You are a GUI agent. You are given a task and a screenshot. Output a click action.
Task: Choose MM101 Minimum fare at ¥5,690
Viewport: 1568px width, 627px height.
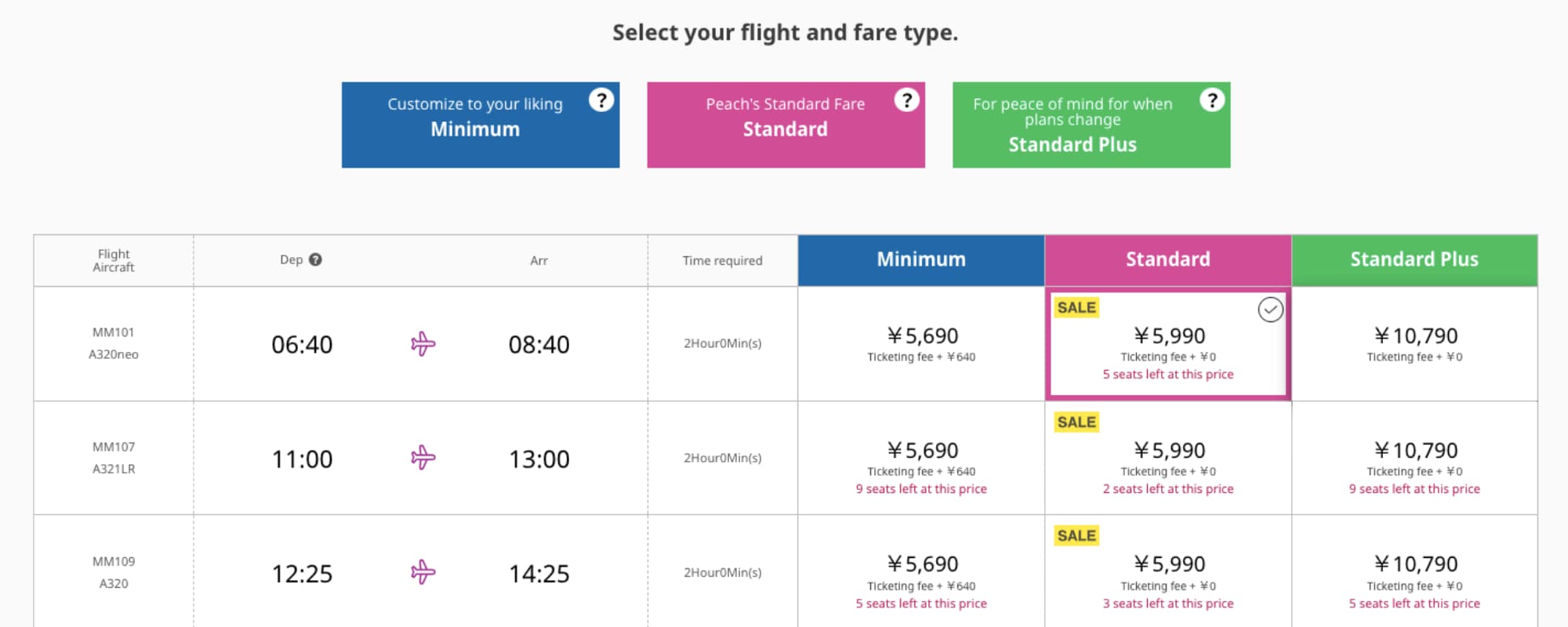click(921, 344)
